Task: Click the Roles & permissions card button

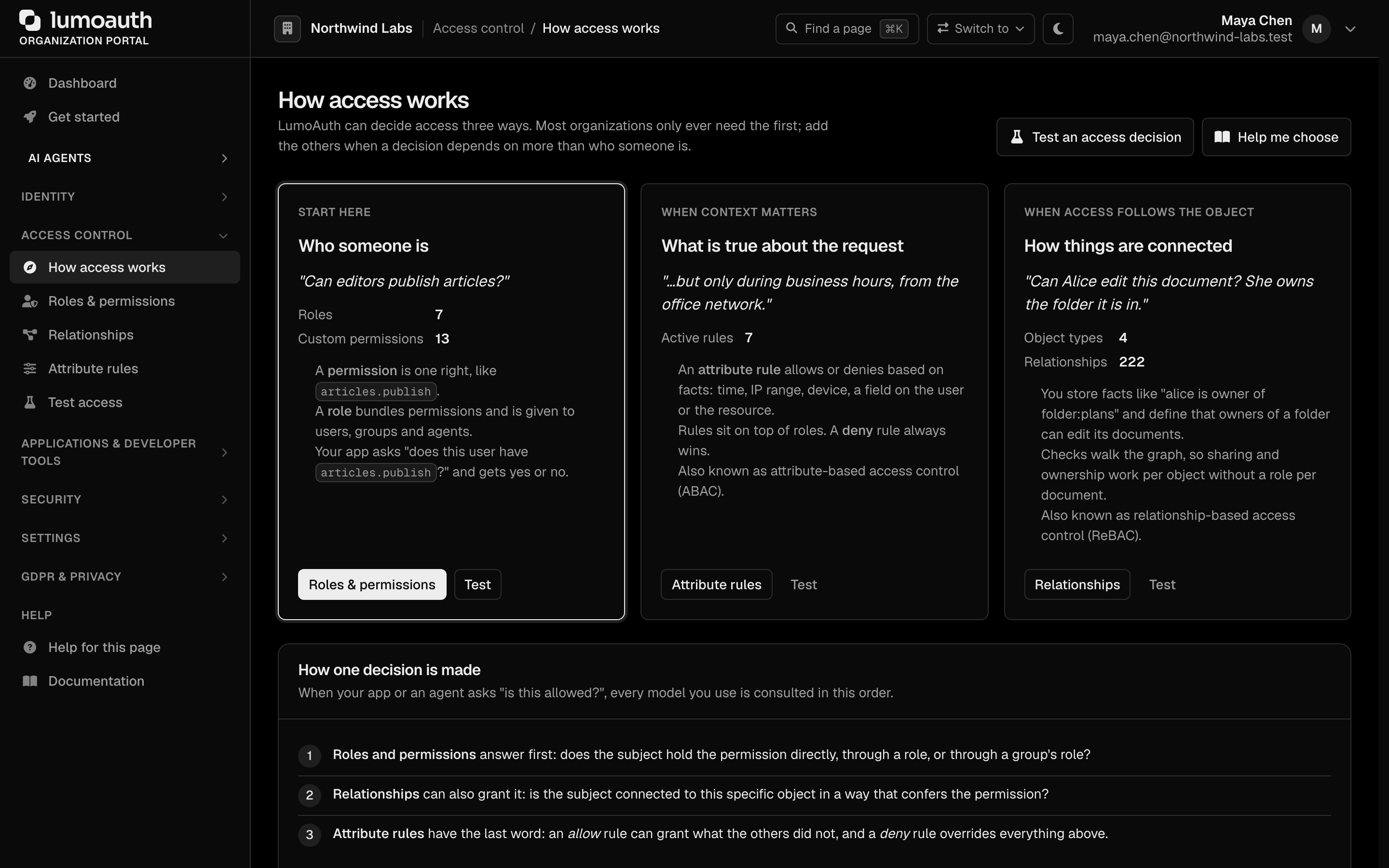Action: (372, 584)
